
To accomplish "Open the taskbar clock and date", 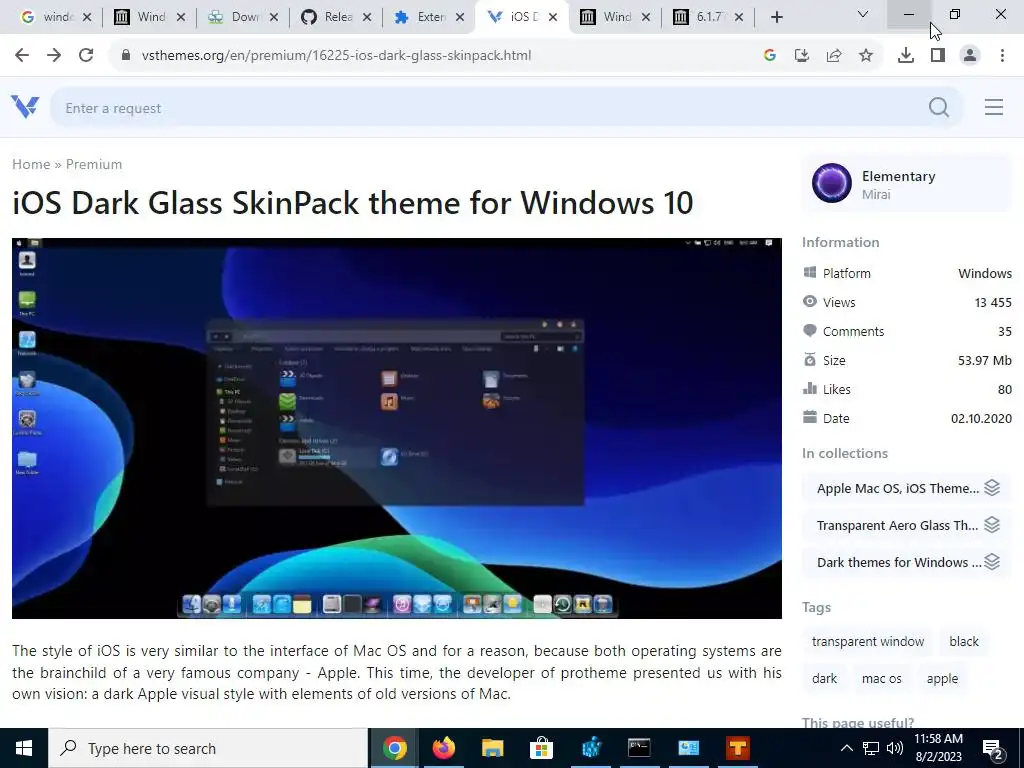I will click(938, 748).
